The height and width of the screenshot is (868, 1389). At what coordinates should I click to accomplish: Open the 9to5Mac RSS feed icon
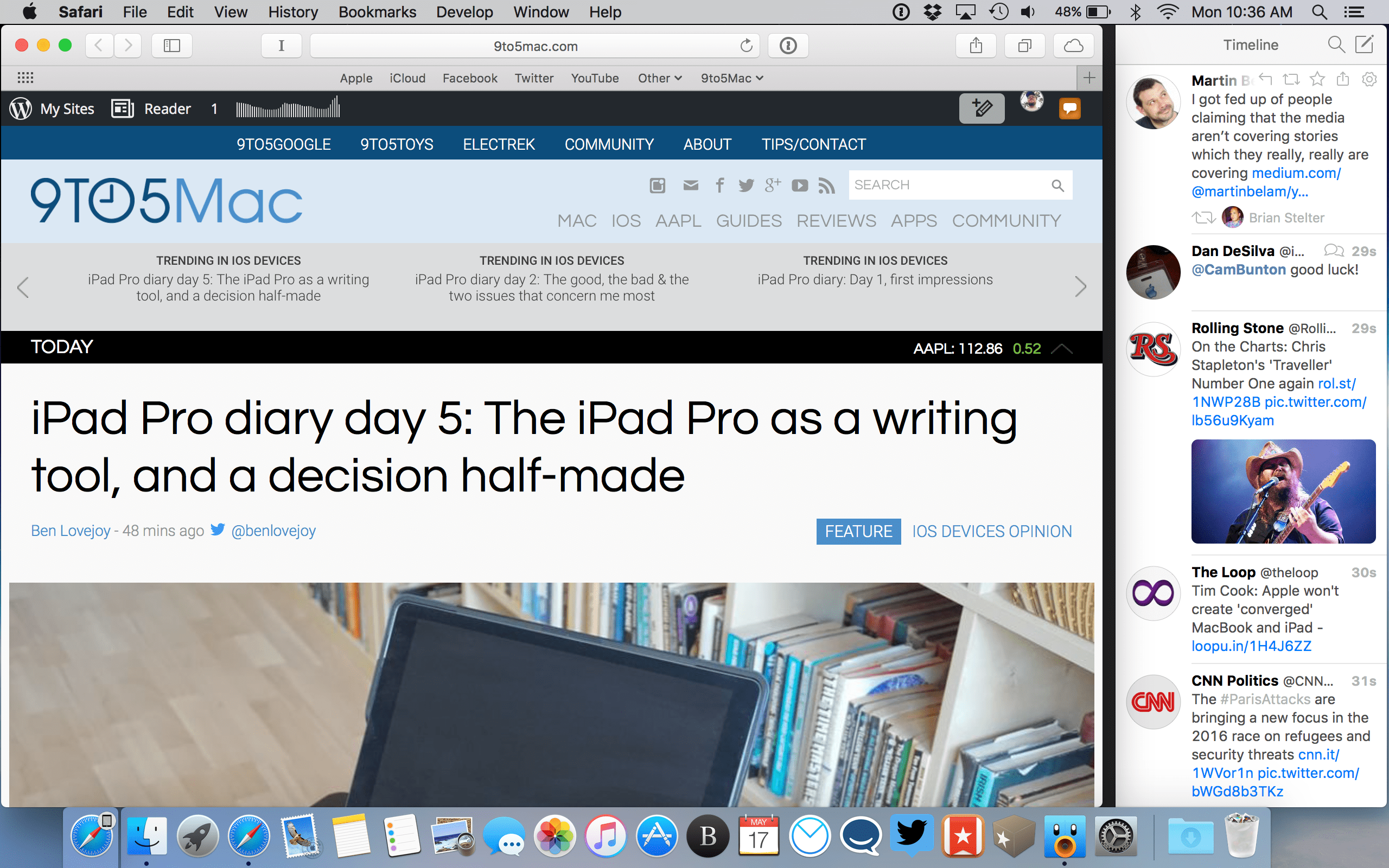[x=826, y=185]
